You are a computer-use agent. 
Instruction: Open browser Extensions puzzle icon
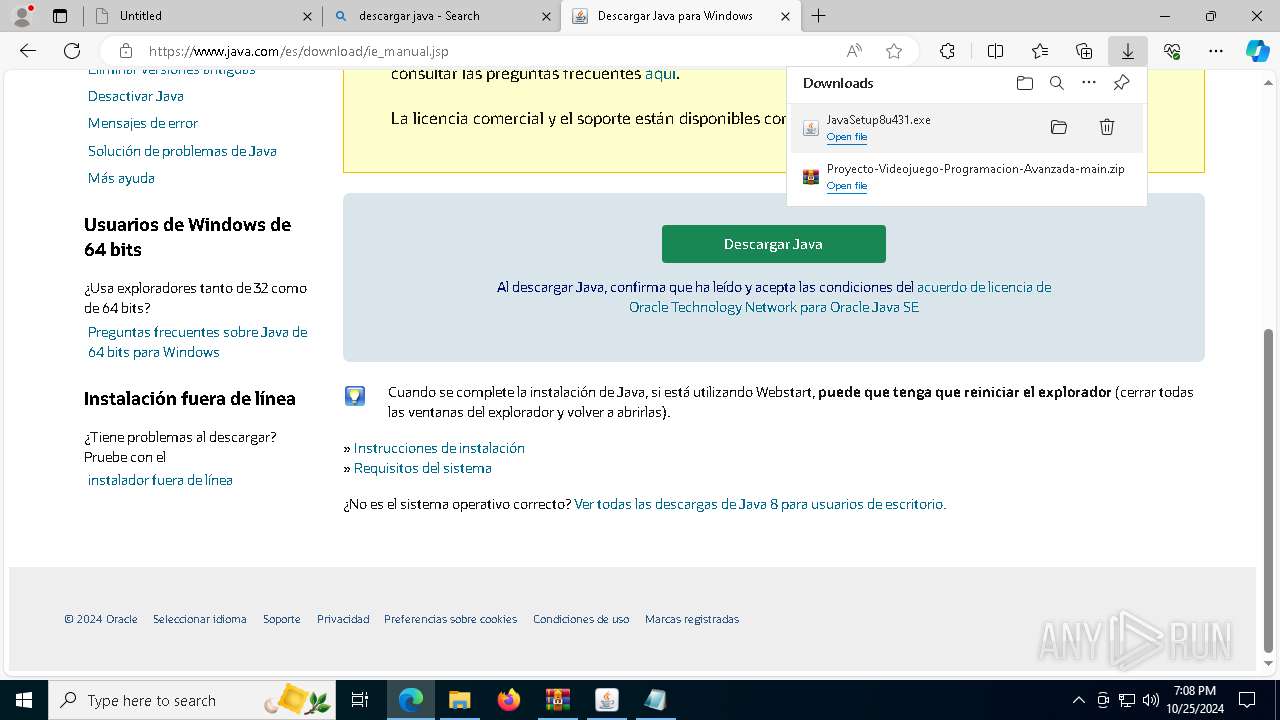947,51
